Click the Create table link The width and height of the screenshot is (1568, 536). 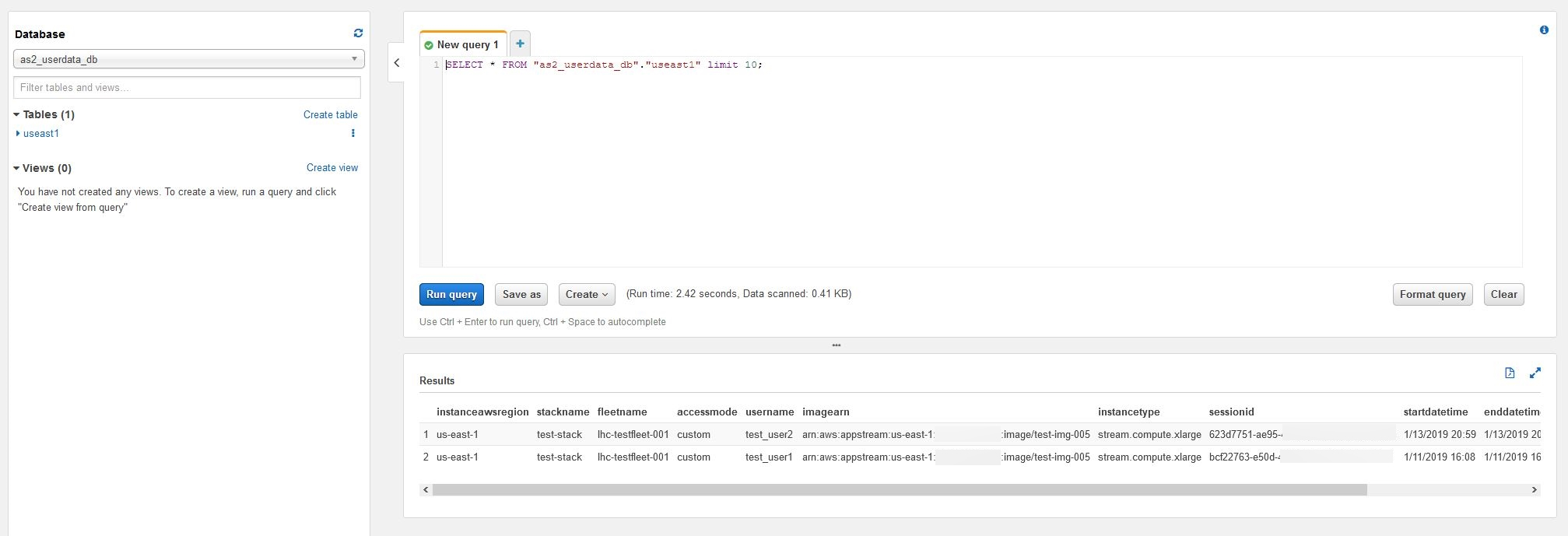(x=331, y=114)
